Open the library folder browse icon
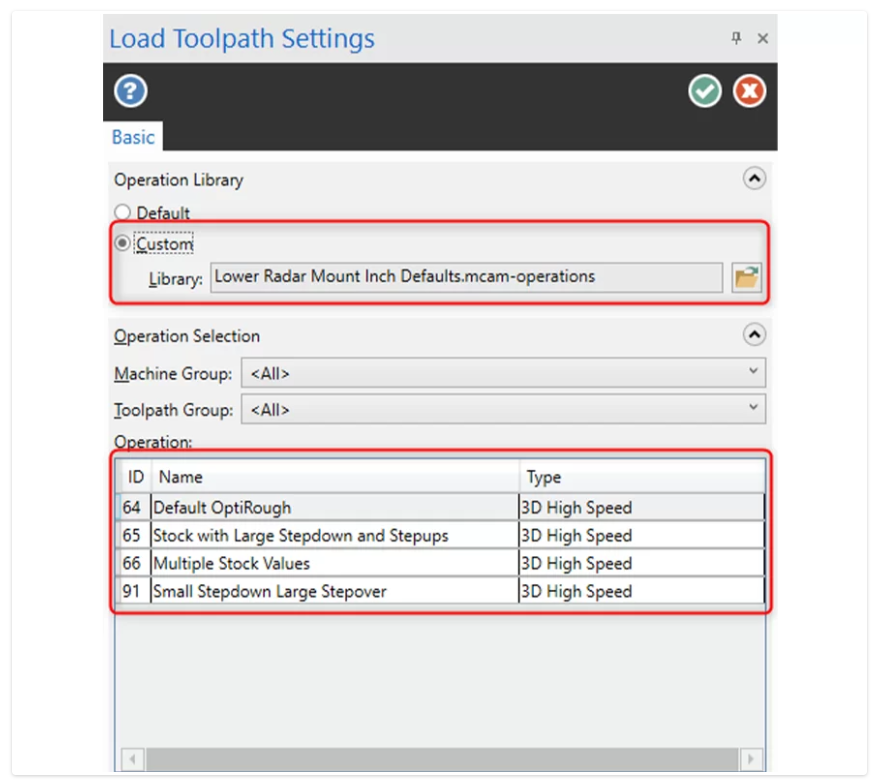The height and width of the screenshot is (783, 880). pos(746,277)
